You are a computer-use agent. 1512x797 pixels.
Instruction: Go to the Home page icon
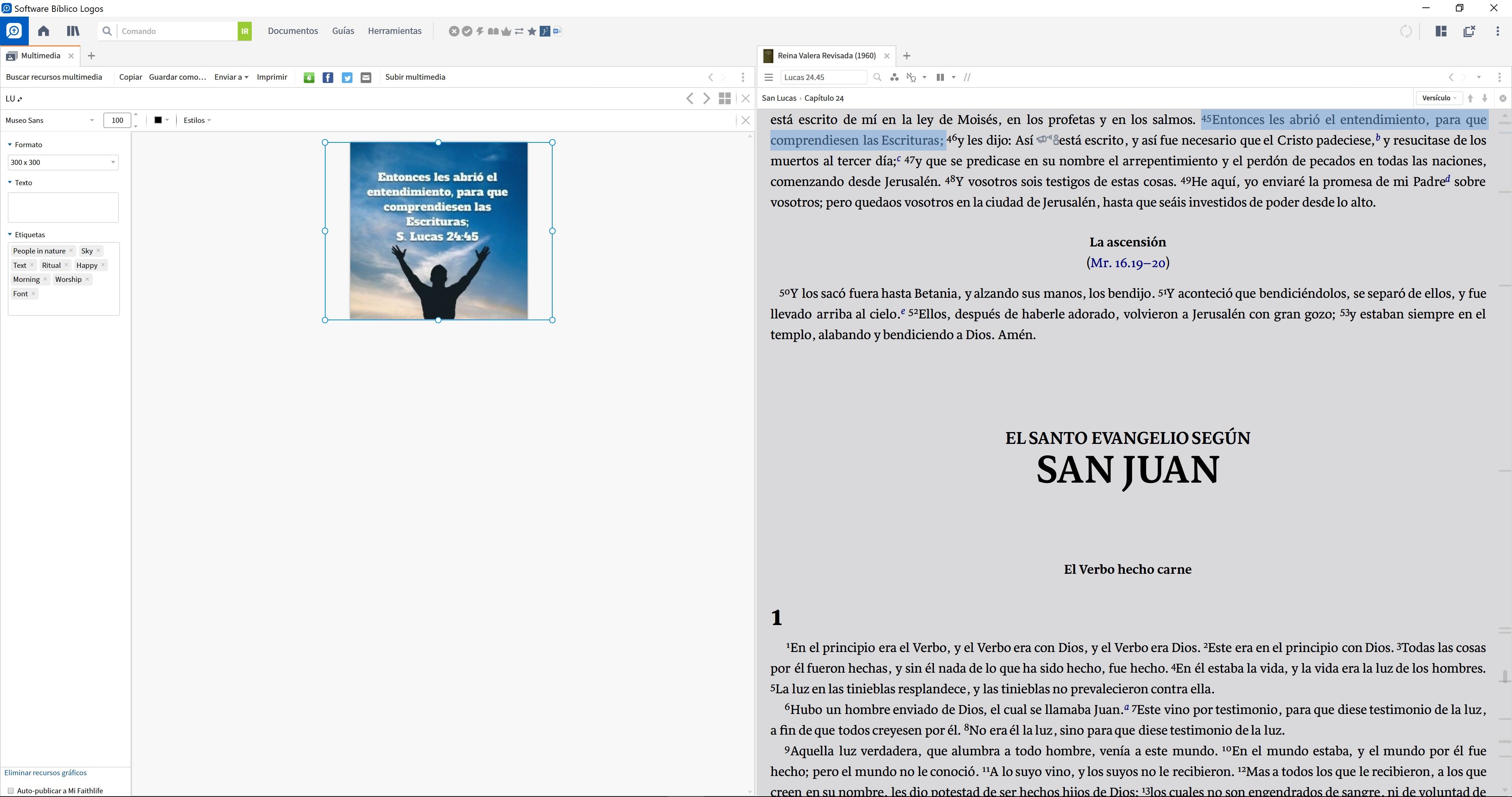44,31
